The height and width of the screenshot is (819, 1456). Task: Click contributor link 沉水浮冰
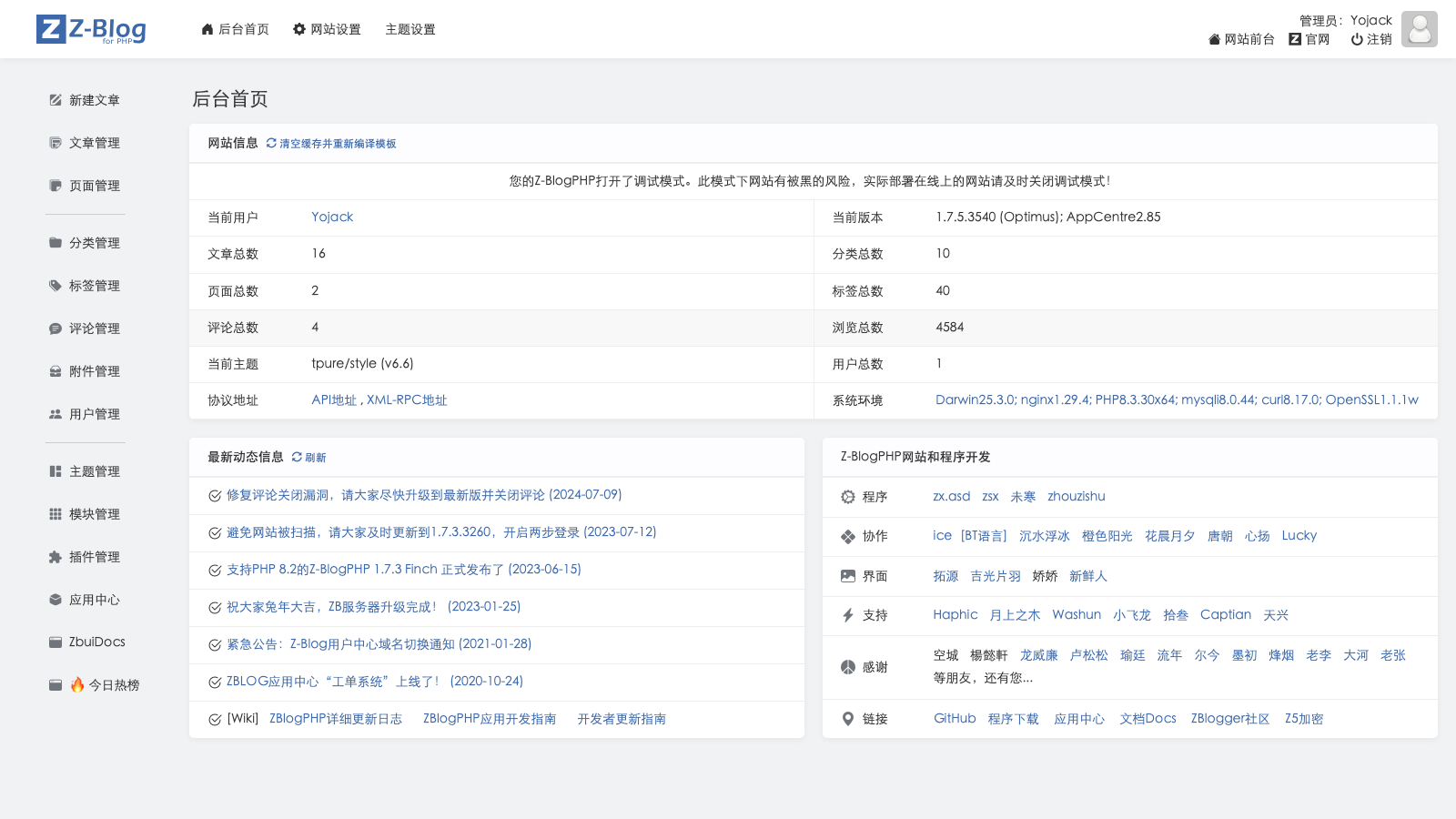1045,536
